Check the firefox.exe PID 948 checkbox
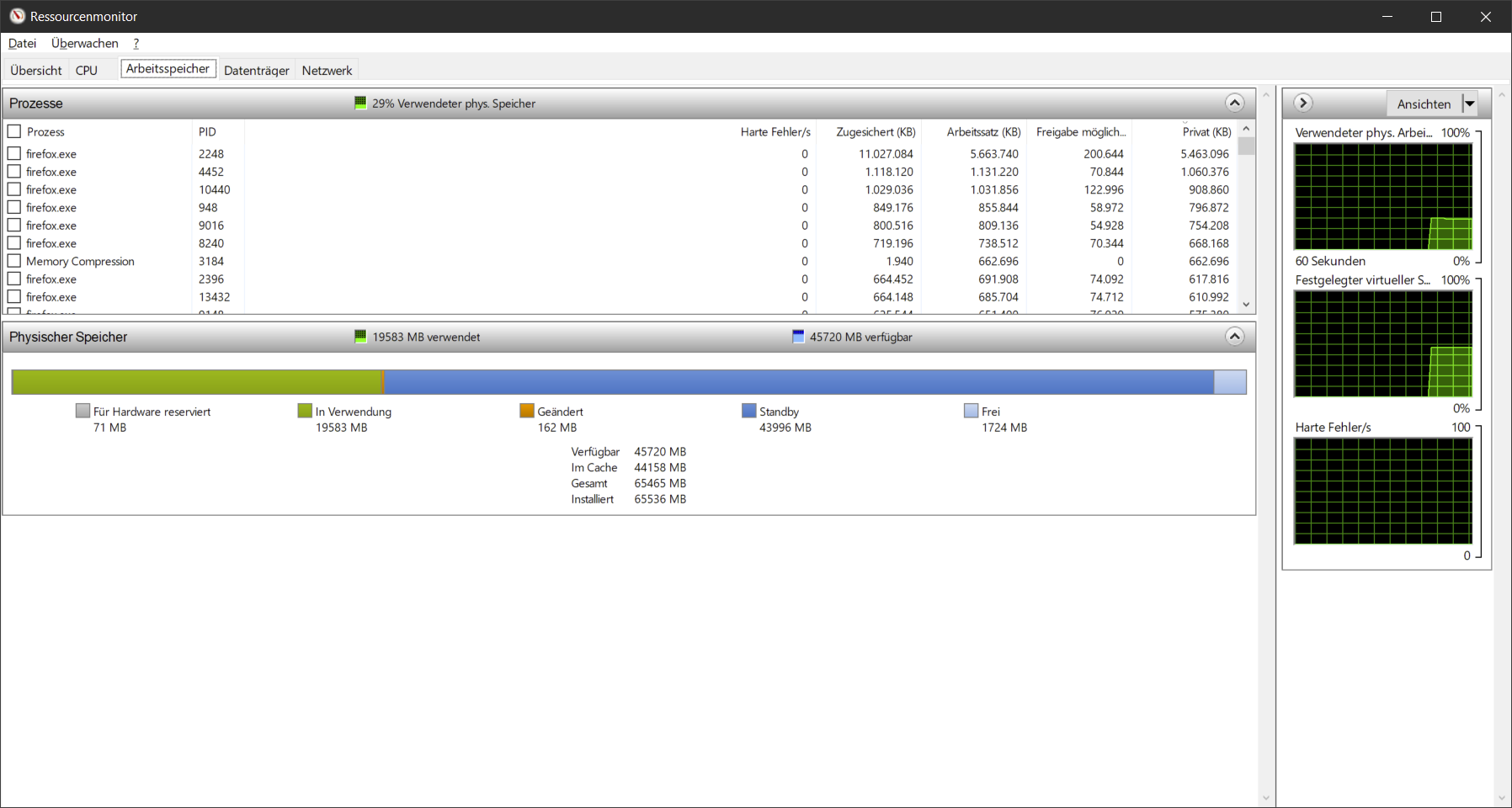 (14, 207)
